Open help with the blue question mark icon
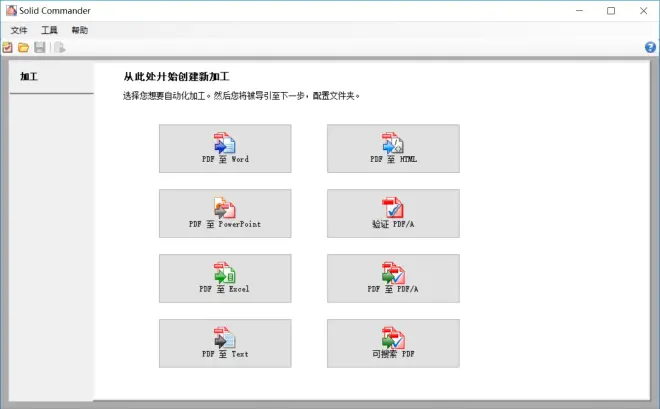The width and height of the screenshot is (660, 409). 650,47
